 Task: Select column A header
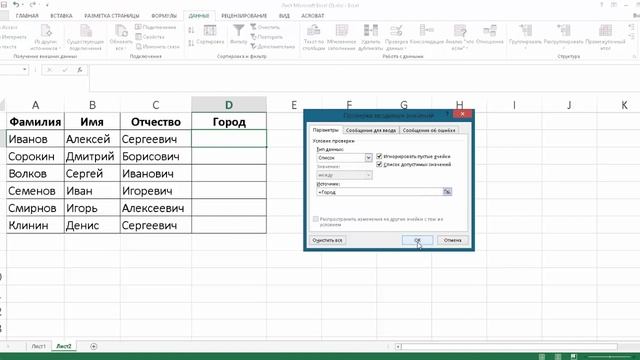(36, 105)
